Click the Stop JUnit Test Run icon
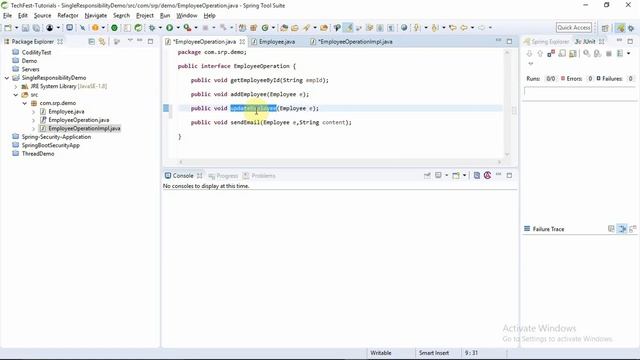This screenshot has height=360, width=640. [609, 53]
